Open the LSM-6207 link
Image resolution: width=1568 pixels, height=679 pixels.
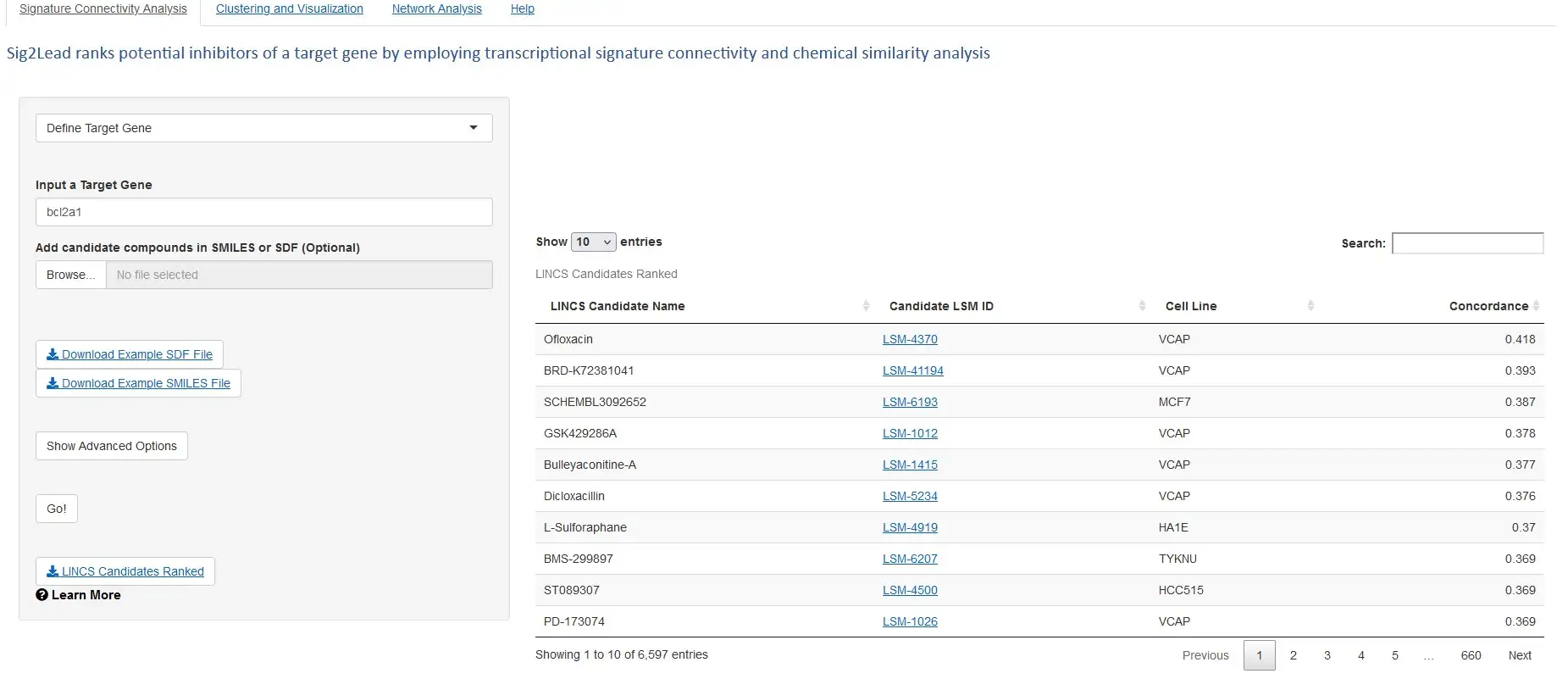(910, 559)
